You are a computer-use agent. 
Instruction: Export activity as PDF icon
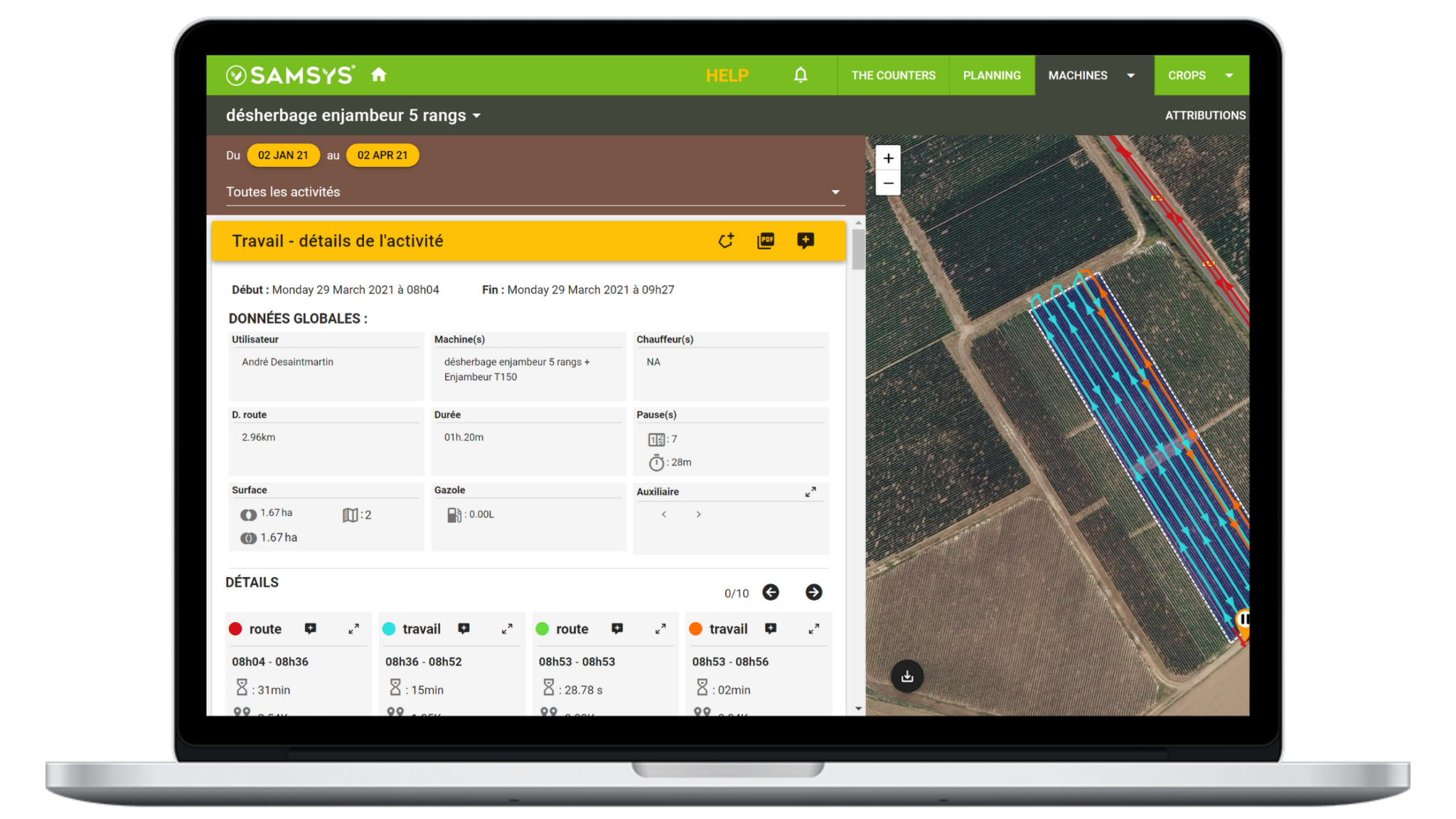[766, 241]
